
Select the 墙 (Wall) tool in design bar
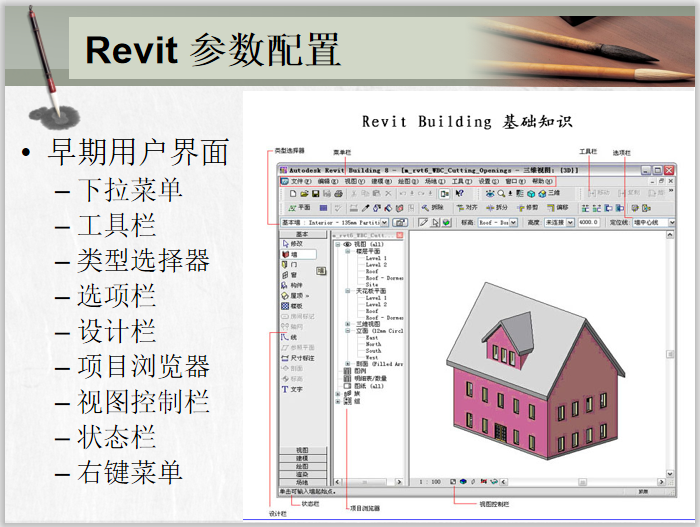click(296, 254)
